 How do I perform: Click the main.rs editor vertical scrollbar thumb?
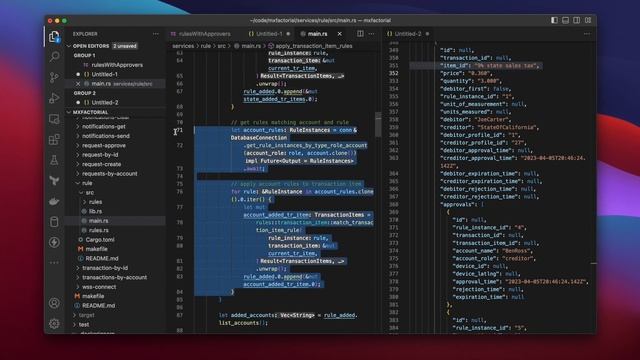tap(378, 124)
